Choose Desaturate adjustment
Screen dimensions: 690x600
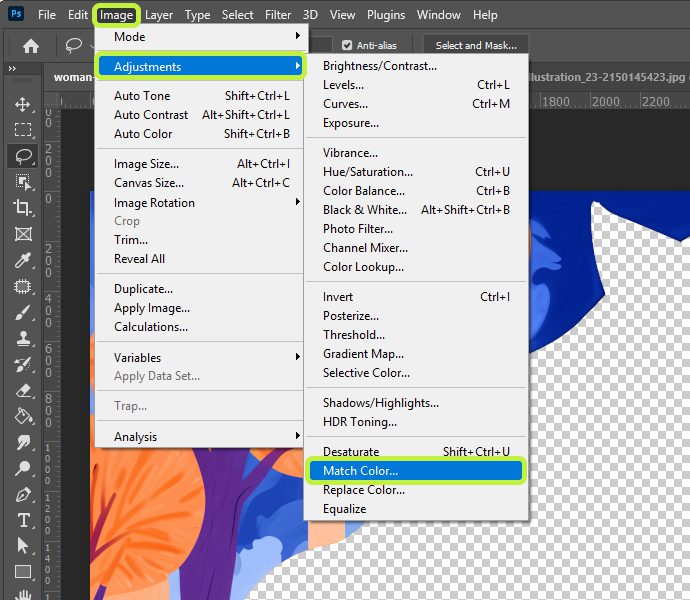tap(416, 452)
